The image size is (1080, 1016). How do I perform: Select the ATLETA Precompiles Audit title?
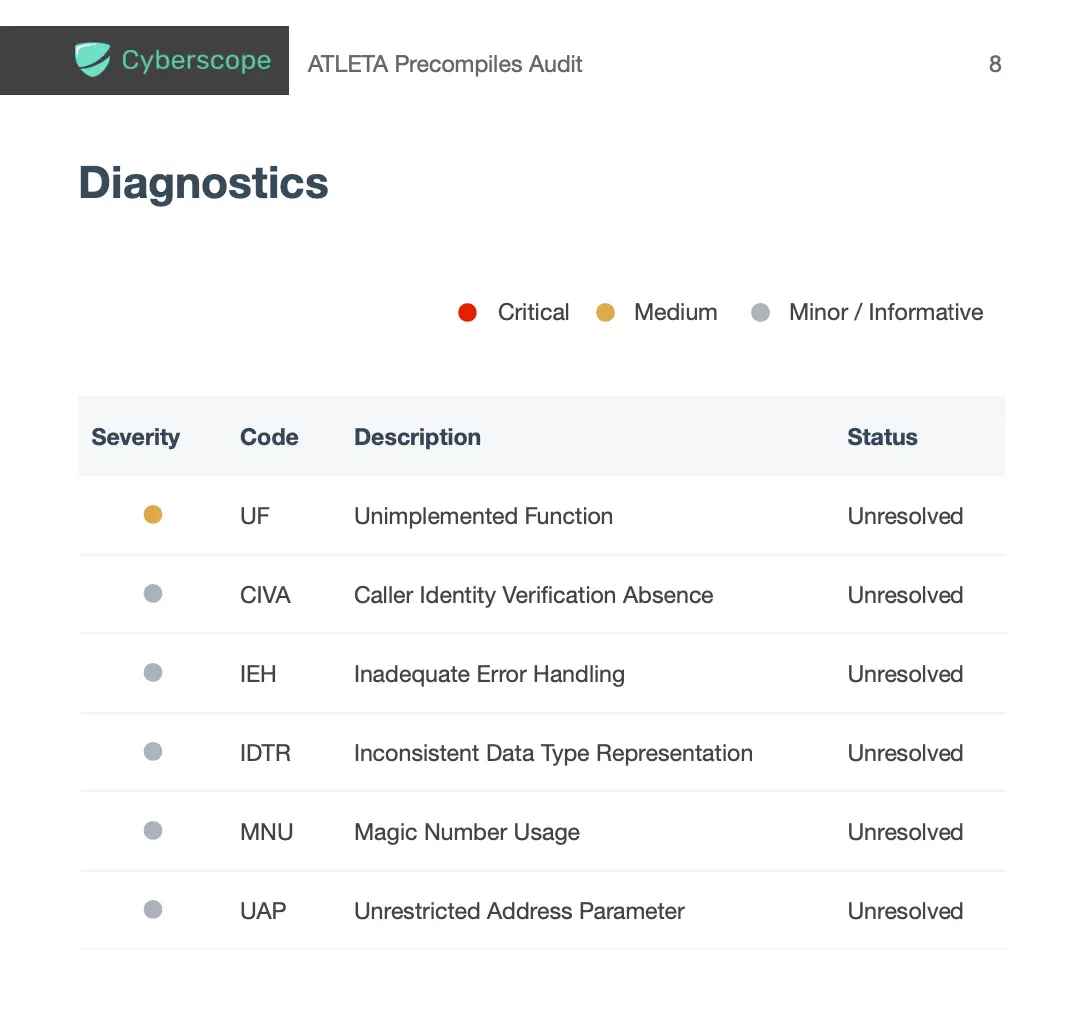click(x=445, y=64)
